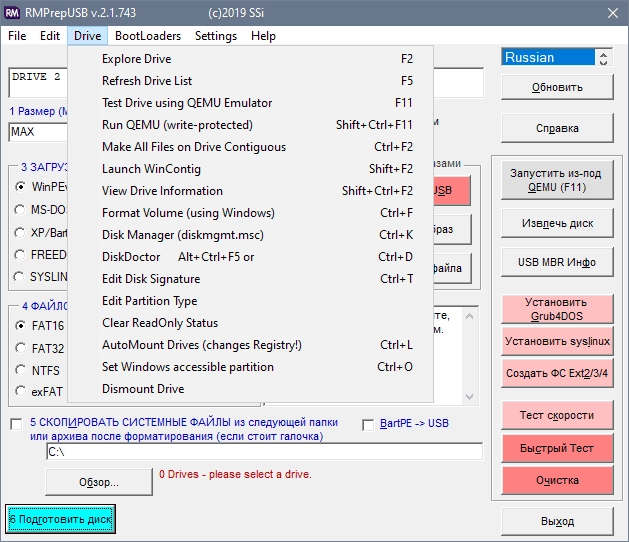Select the NTFS filesystem radio button

pyautogui.click(x=20, y=369)
